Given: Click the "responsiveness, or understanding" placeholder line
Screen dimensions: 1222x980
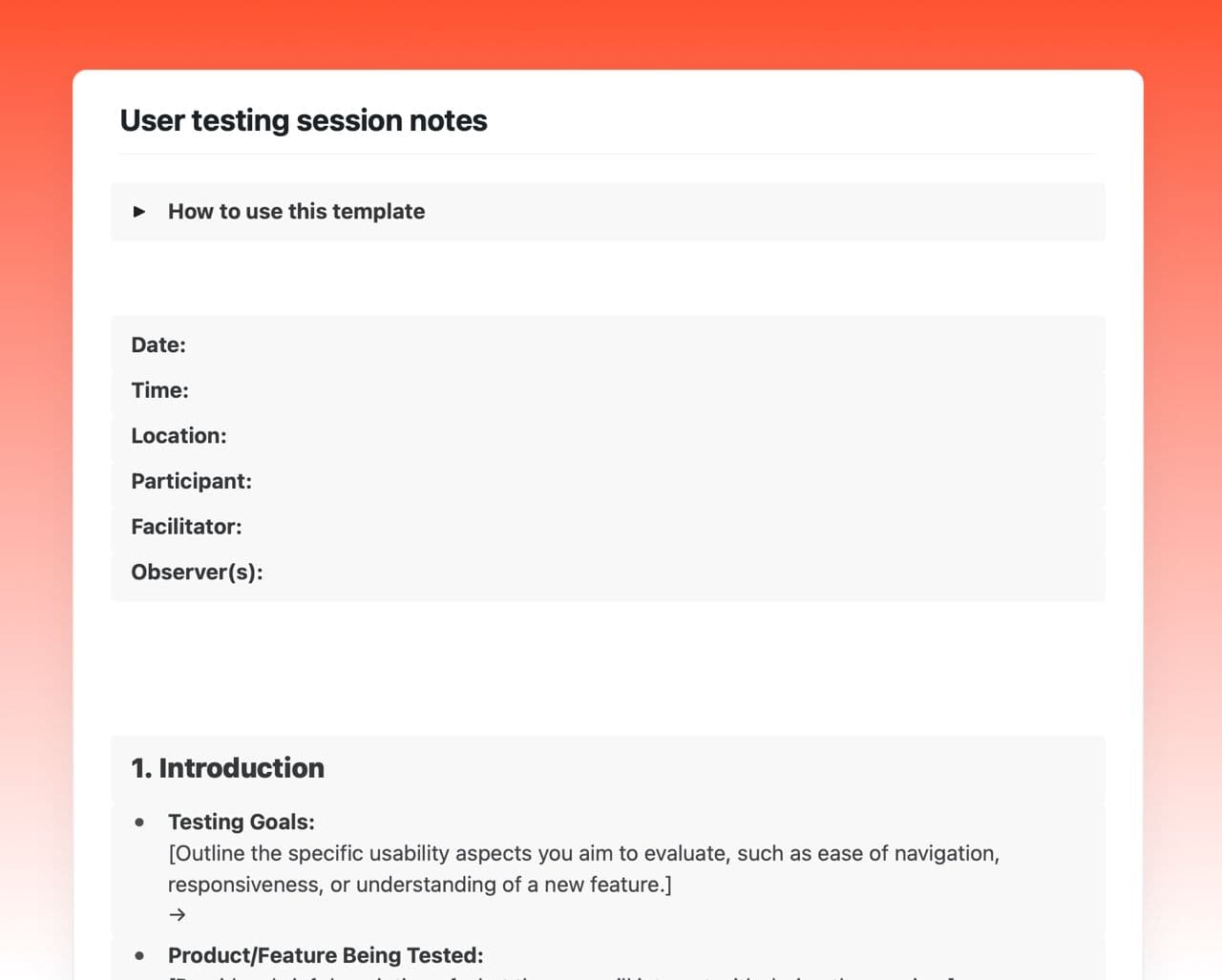Looking at the screenshot, I should 419,886.
